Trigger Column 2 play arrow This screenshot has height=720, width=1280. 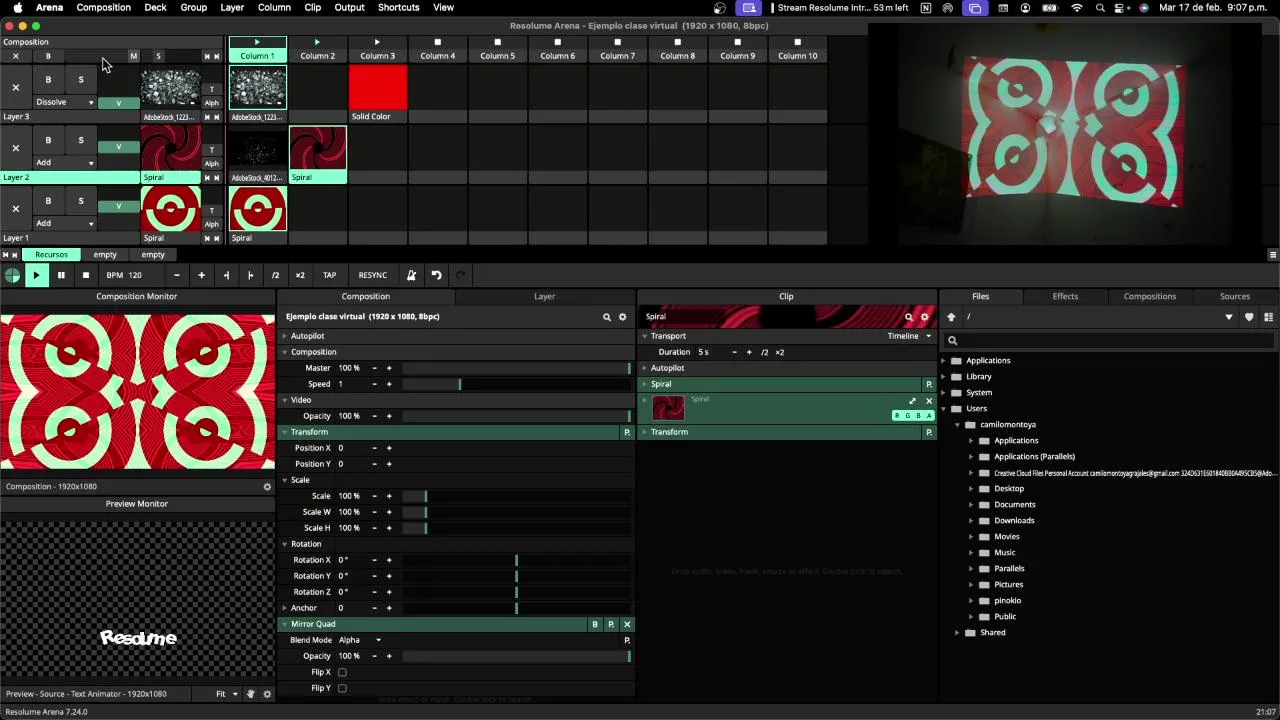317,42
